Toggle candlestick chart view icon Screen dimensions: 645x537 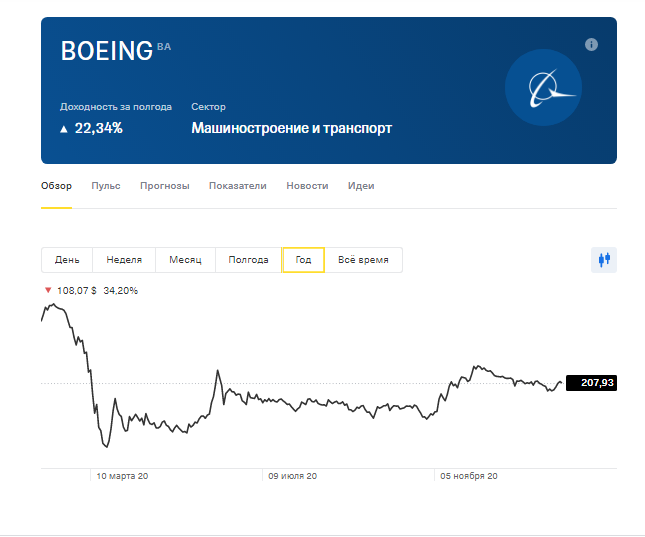click(604, 259)
